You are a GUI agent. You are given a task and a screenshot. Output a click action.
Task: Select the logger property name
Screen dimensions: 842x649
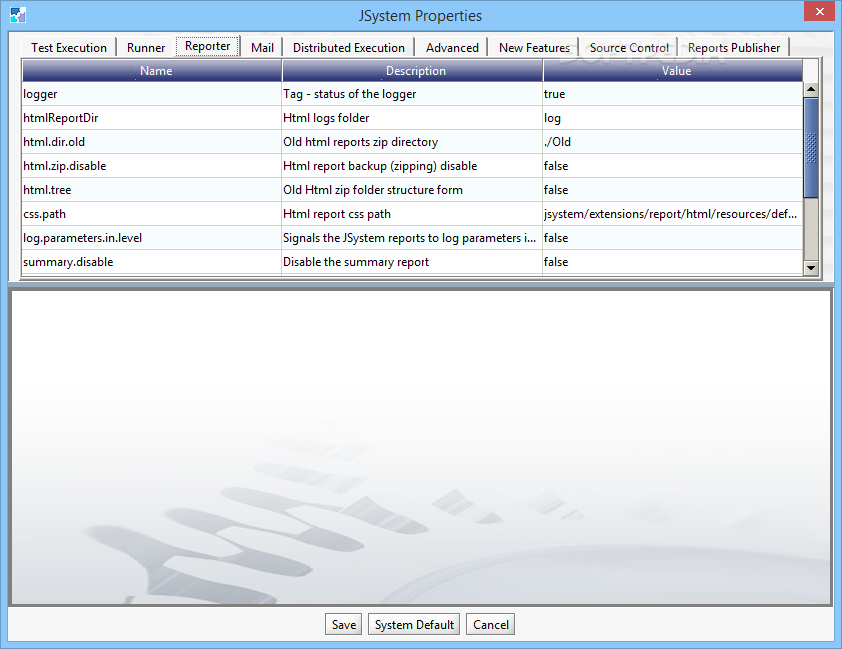(152, 94)
